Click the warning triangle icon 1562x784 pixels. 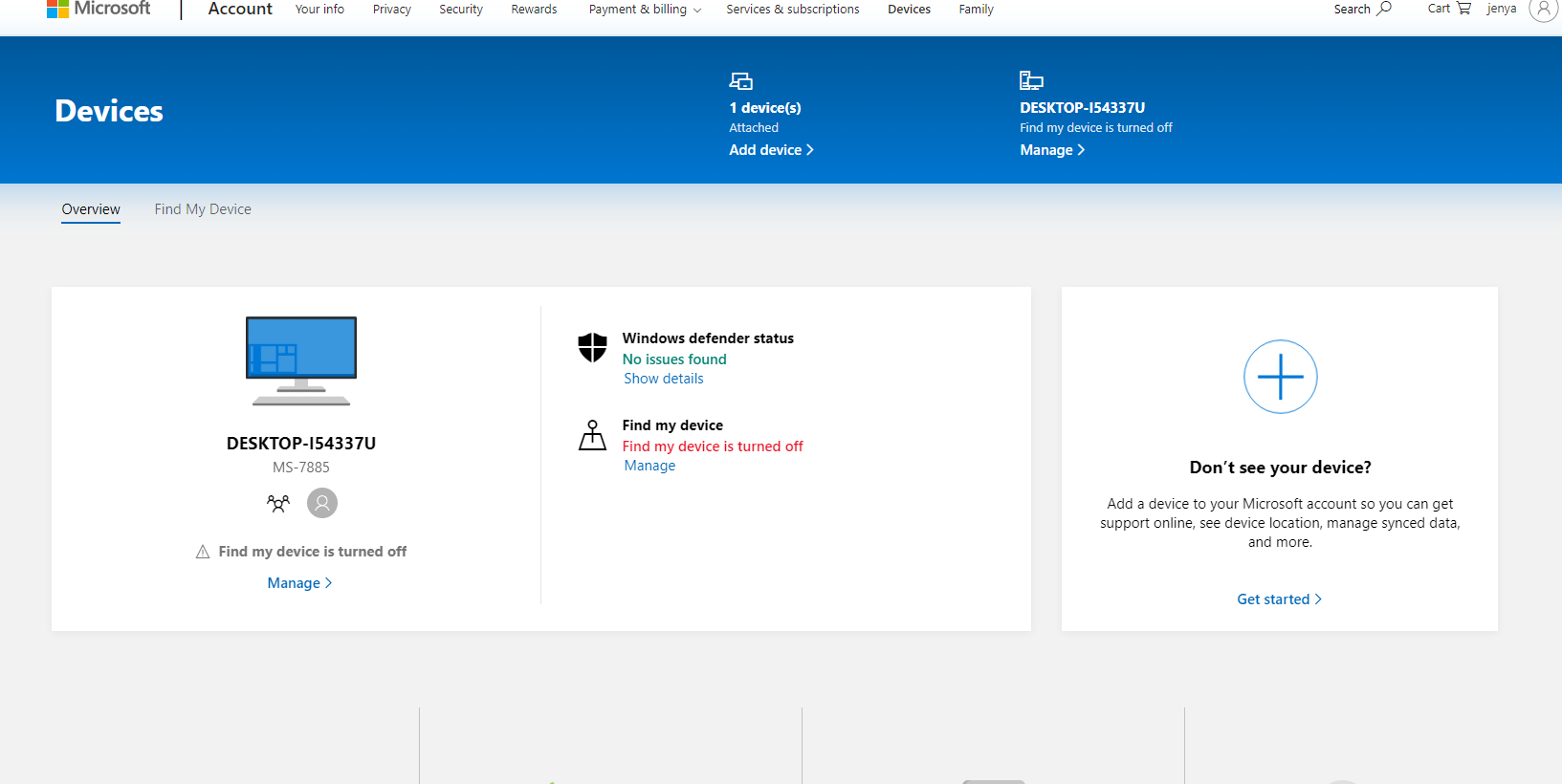[x=203, y=552]
